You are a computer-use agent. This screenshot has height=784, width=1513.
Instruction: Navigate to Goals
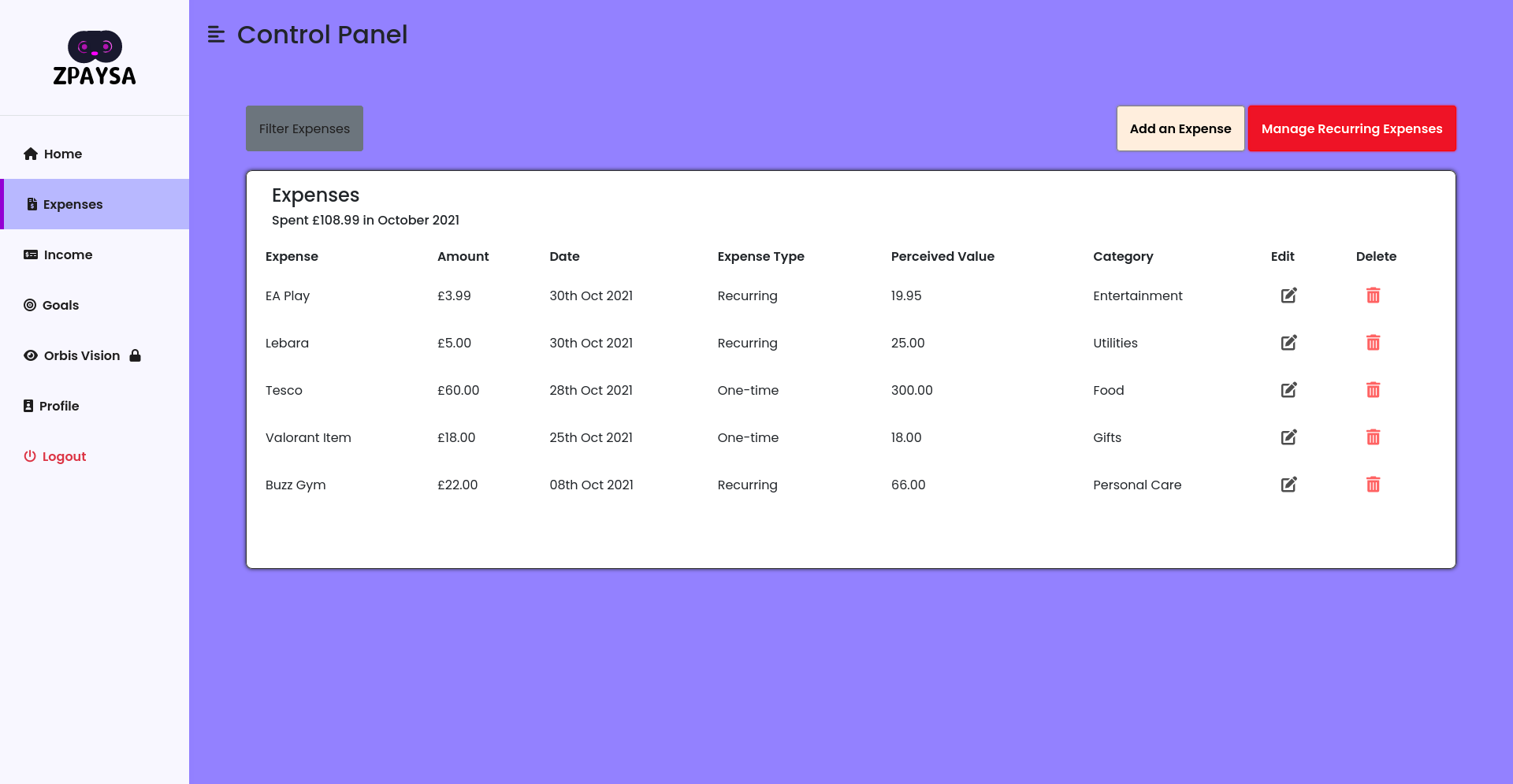(95, 305)
